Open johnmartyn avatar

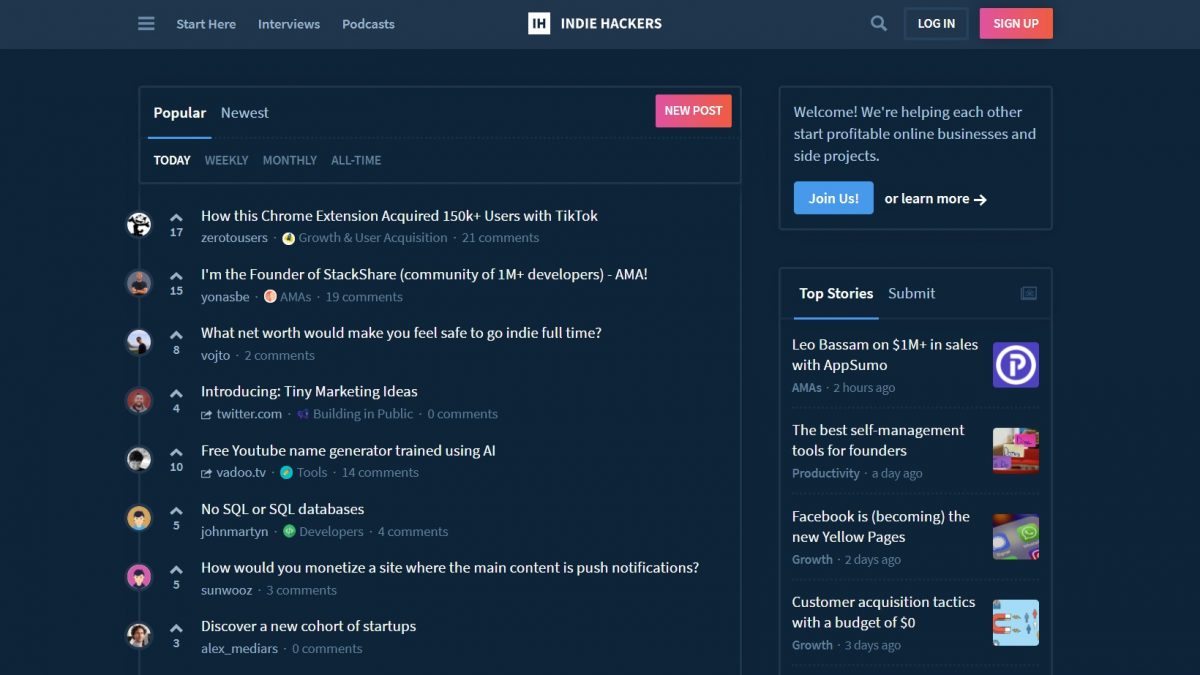(x=139, y=518)
